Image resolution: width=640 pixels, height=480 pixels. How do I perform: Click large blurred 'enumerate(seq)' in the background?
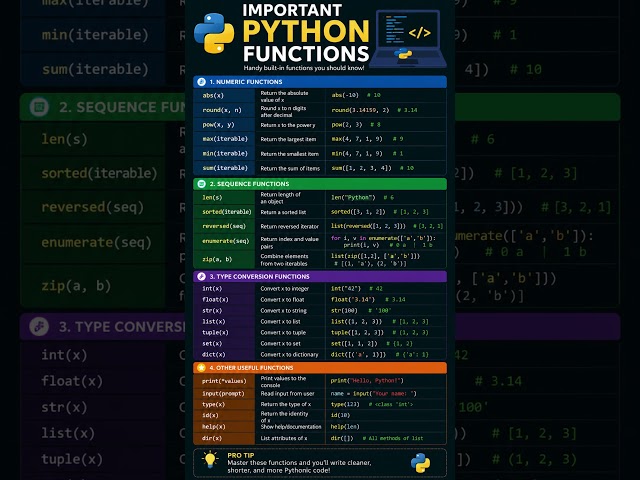(x=96, y=242)
